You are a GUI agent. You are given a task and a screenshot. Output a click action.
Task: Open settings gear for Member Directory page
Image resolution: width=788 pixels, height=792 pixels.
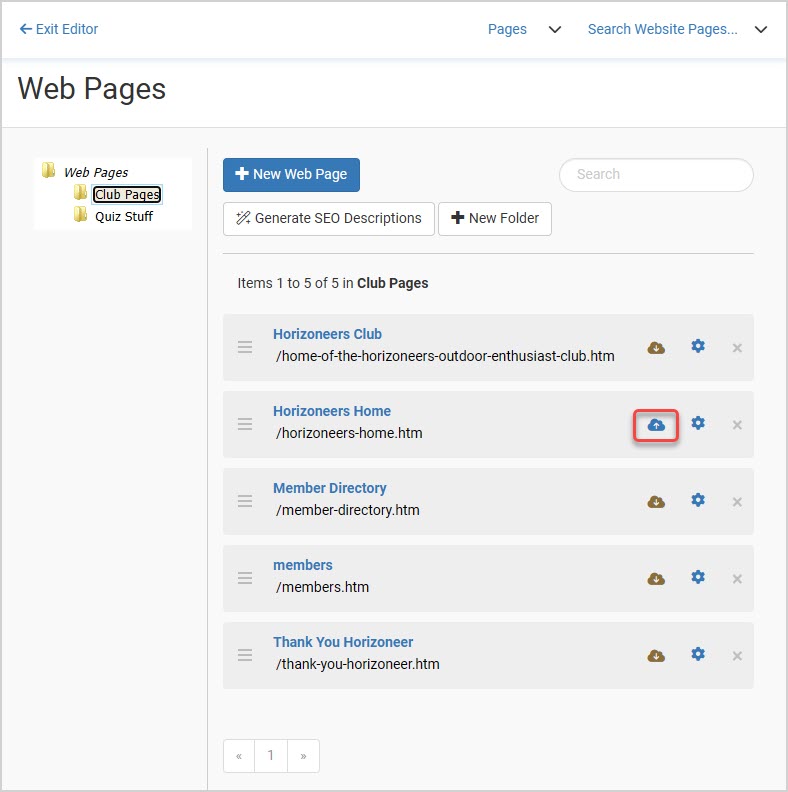[x=698, y=500]
